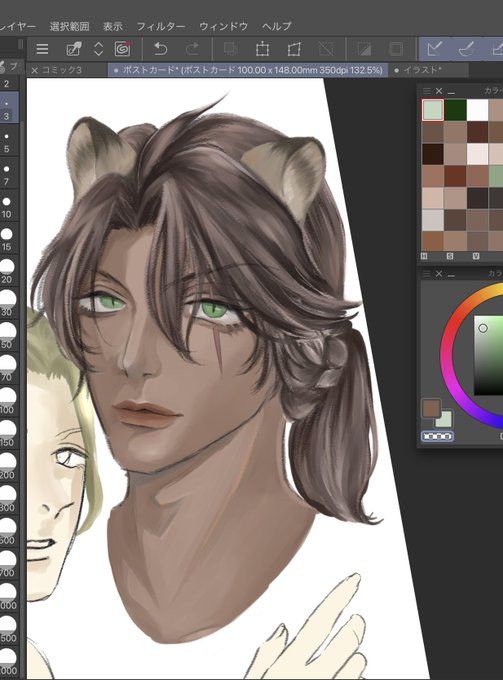Open the hamburger menu in the command bar
The height and width of the screenshot is (680, 503).
[x=42, y=49]
